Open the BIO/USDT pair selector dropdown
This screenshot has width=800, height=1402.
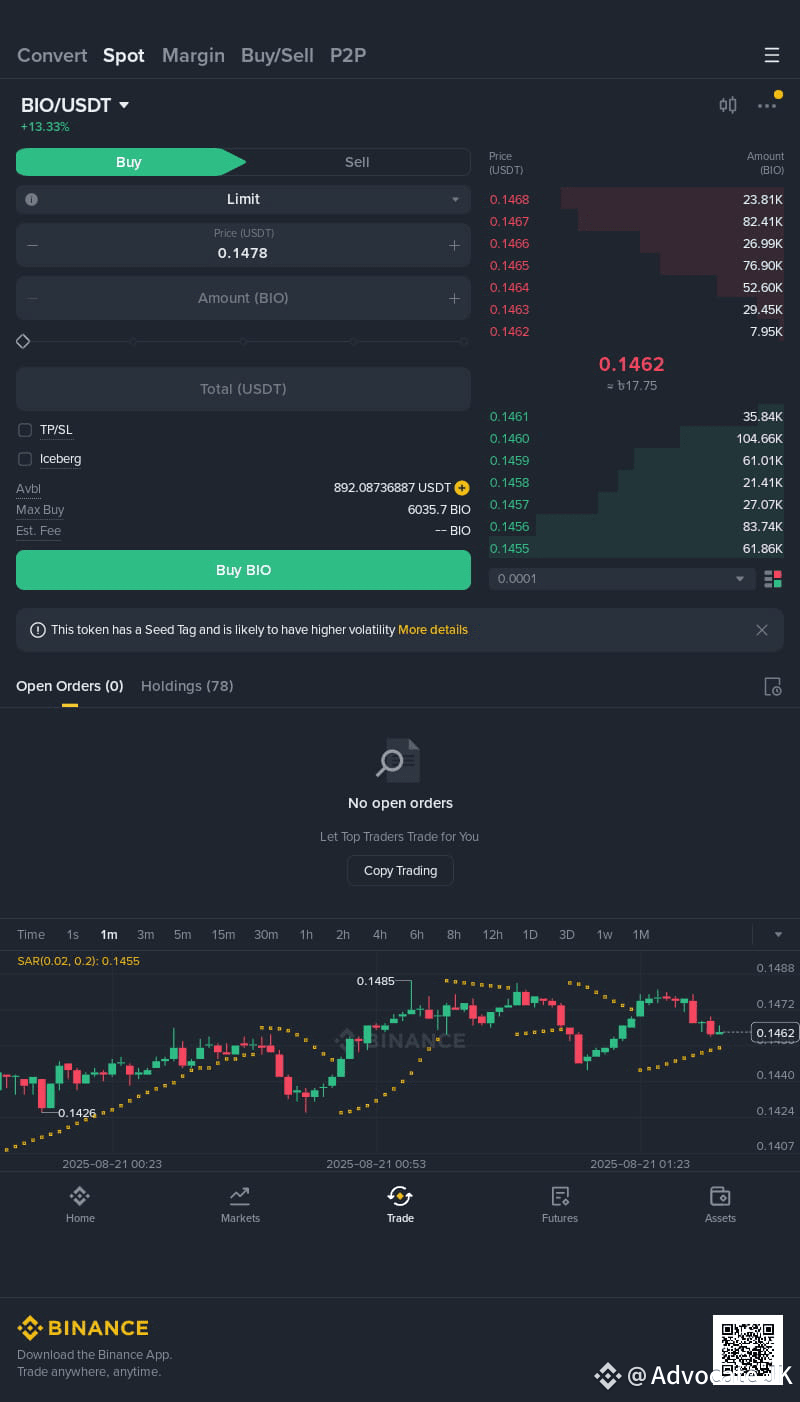coord(76,105)
